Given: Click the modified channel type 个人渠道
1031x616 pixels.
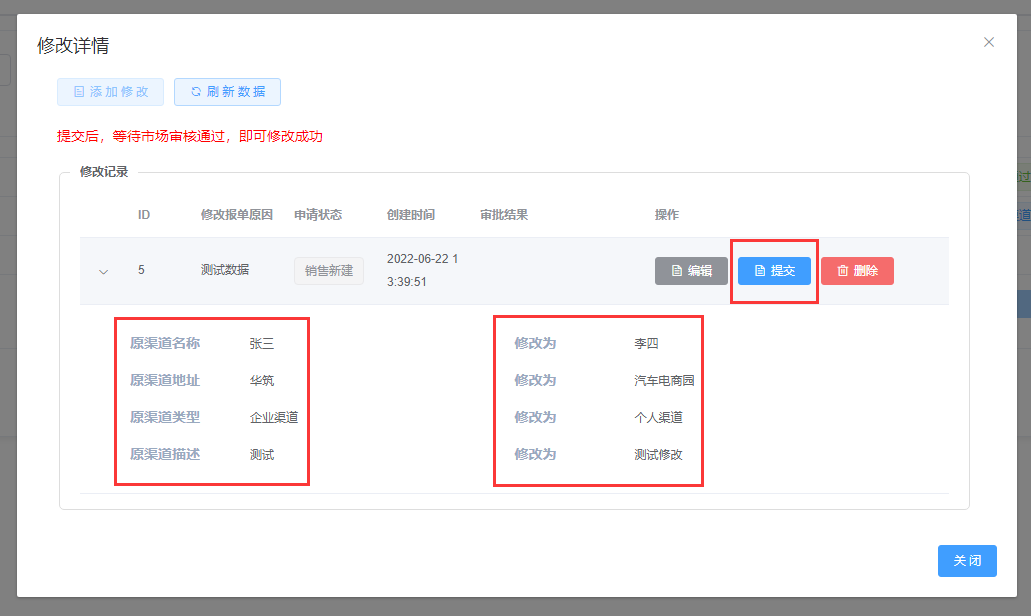Looking at the screenshot, I should point(658,418).
